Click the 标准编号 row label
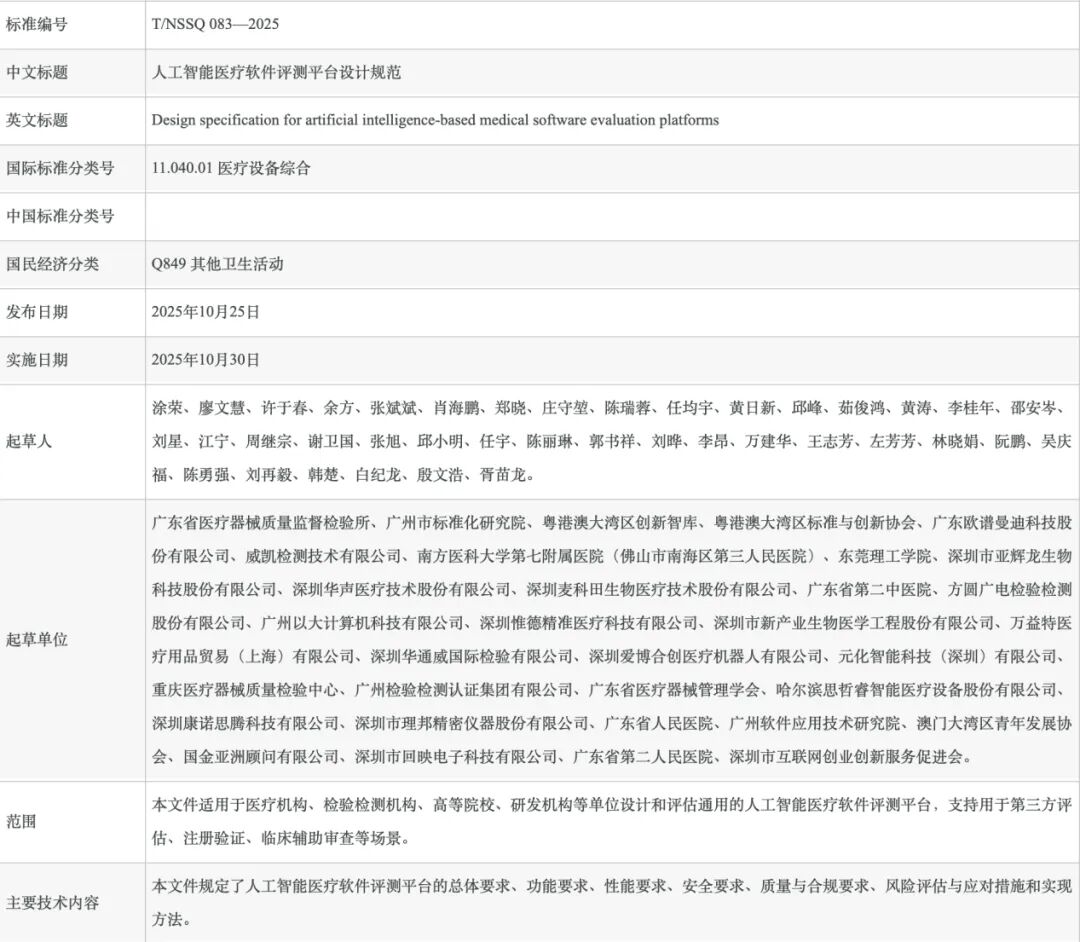The height and width of the screenshot is (942, 1080). 37,24
